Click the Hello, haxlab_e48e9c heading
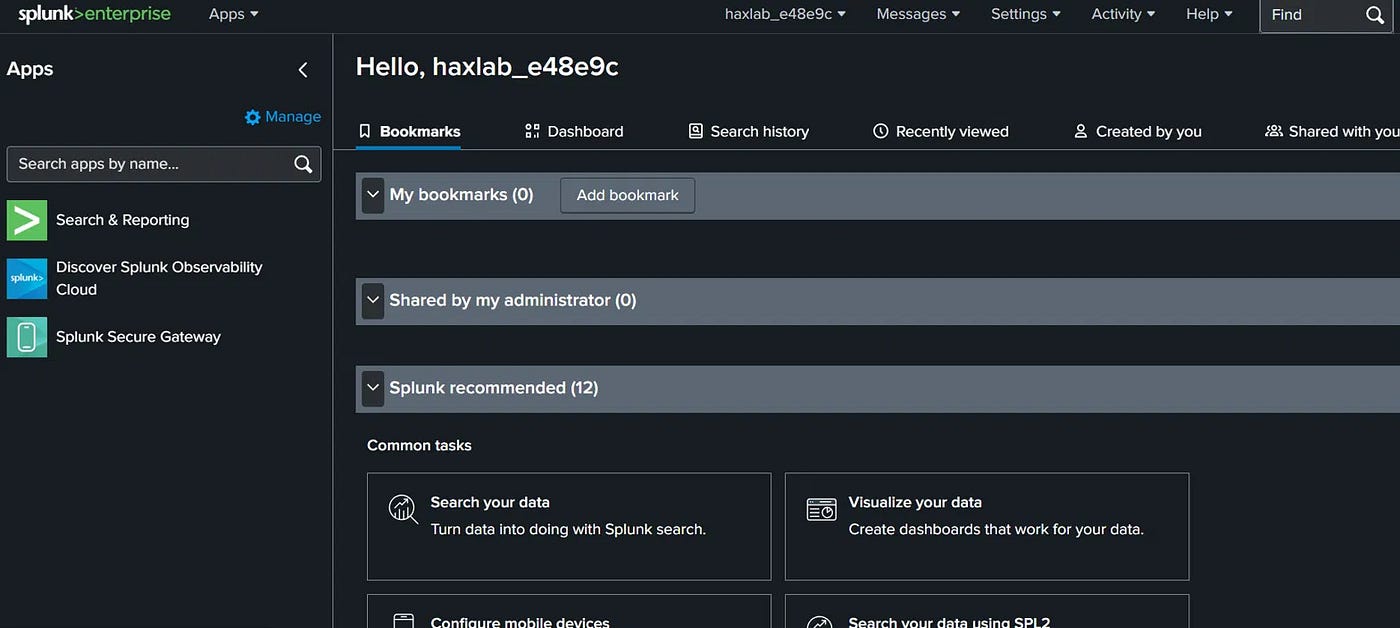Viewport: 1400px width, 628px height. click(x=487, y=67)
